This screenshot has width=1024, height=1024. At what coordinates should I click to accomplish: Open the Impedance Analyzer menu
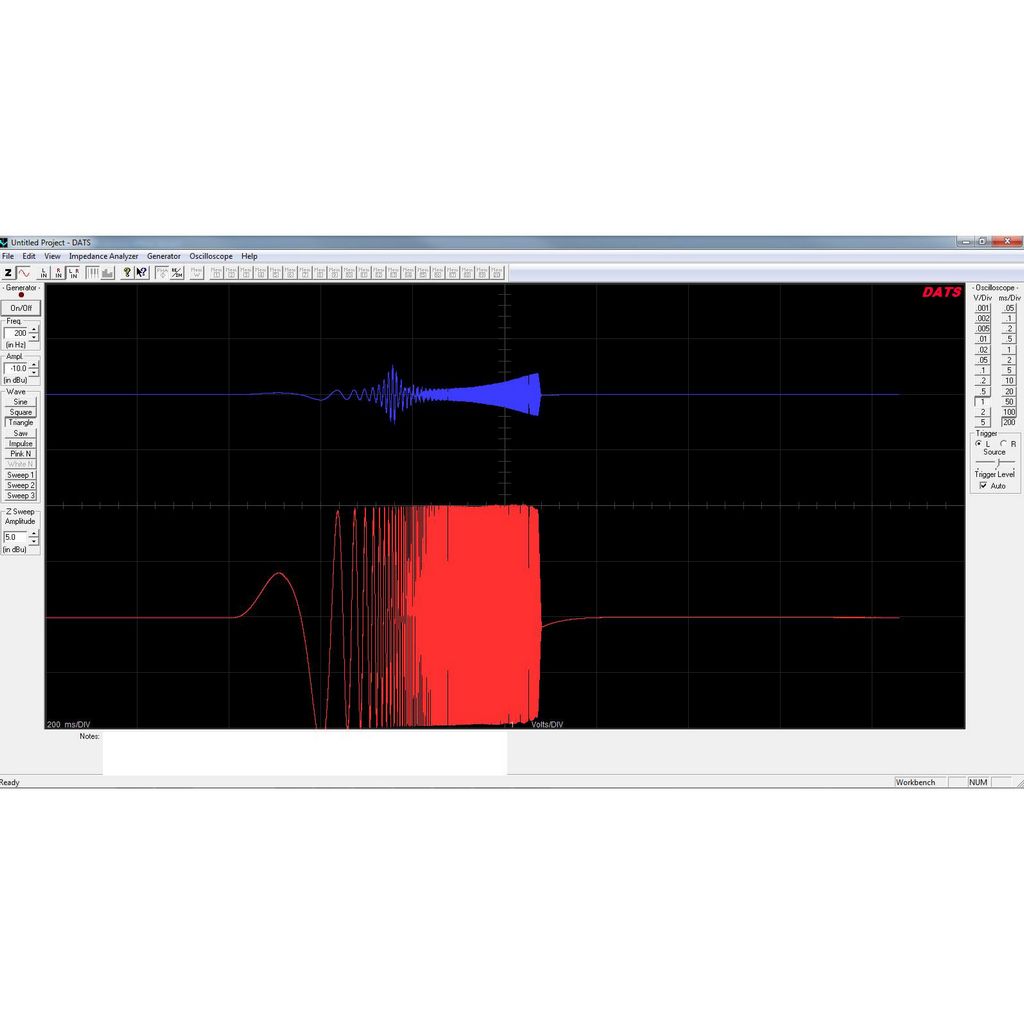click(x=103, y=257)
